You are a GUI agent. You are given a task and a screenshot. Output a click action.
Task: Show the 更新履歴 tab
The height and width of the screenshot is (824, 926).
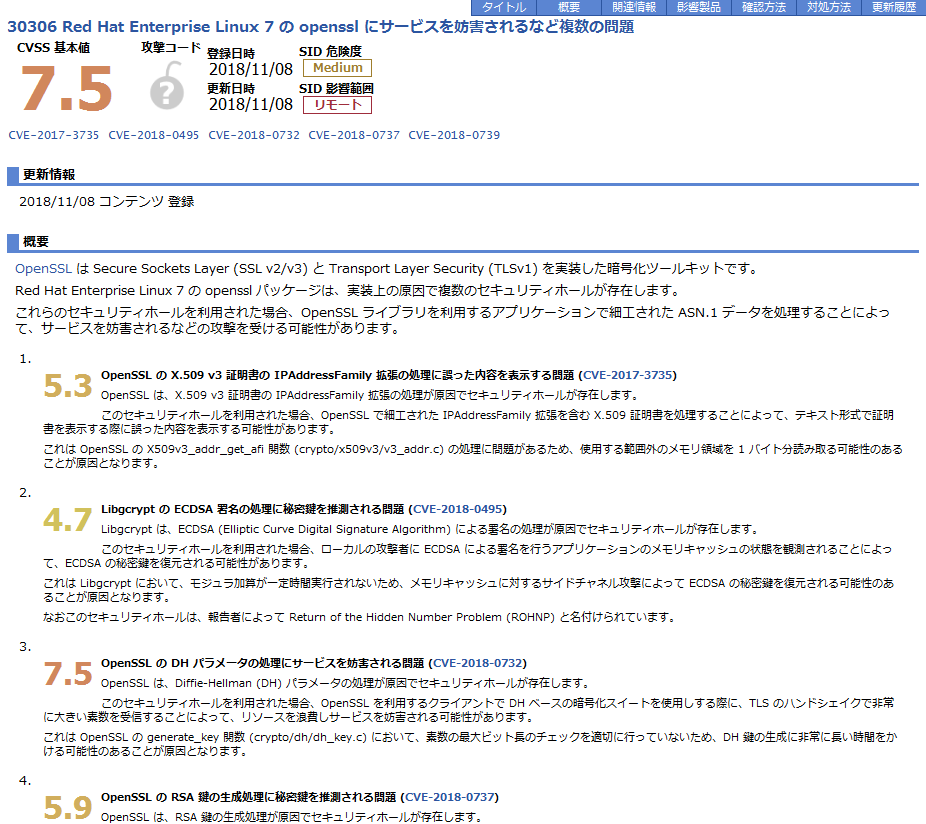(894, 7)
